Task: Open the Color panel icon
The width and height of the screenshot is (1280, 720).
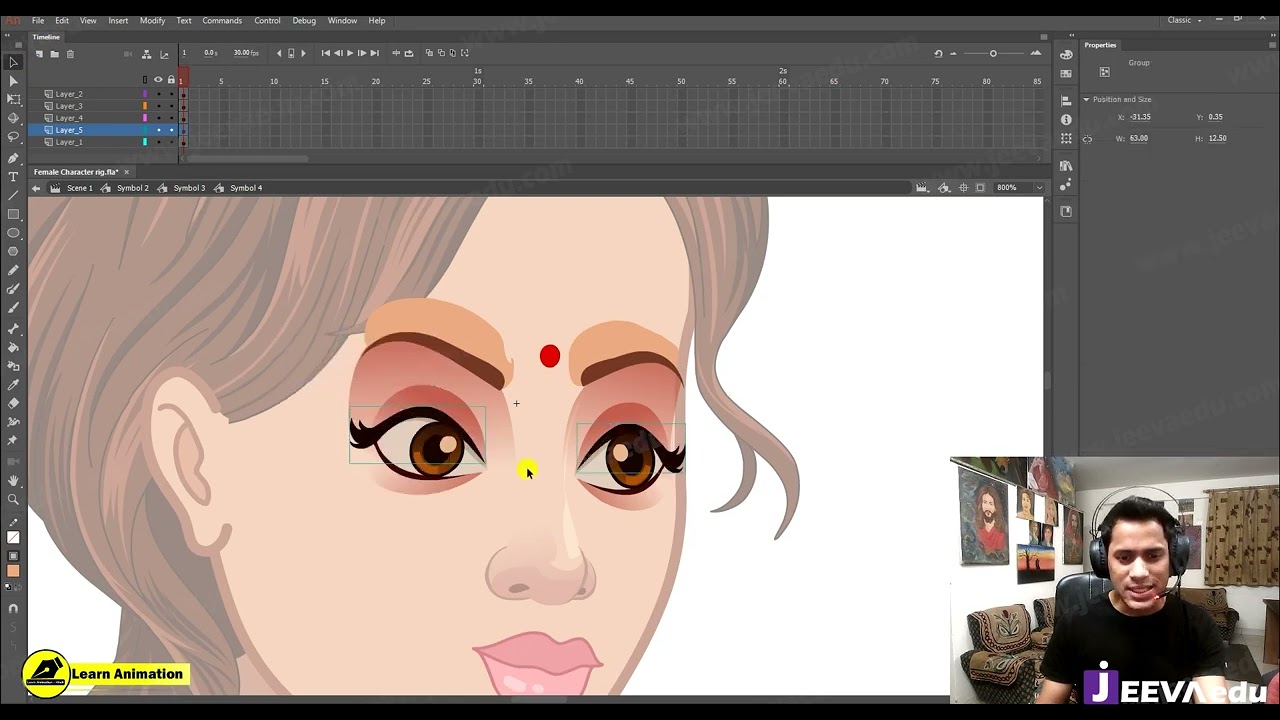Action: pos(1066,54)
